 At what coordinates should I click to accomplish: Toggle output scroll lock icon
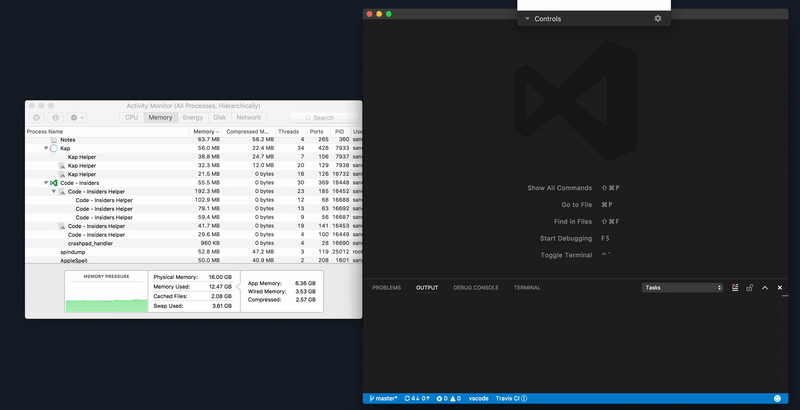coord(749,288)
